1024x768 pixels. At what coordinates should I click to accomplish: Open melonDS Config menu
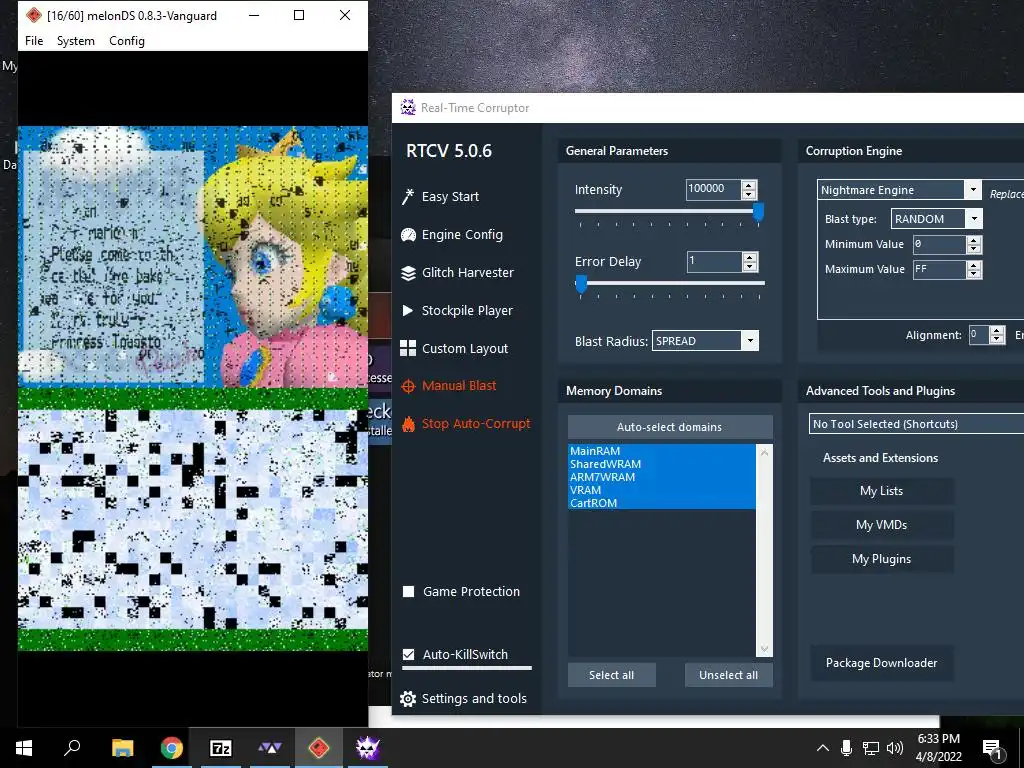point(127,40)
